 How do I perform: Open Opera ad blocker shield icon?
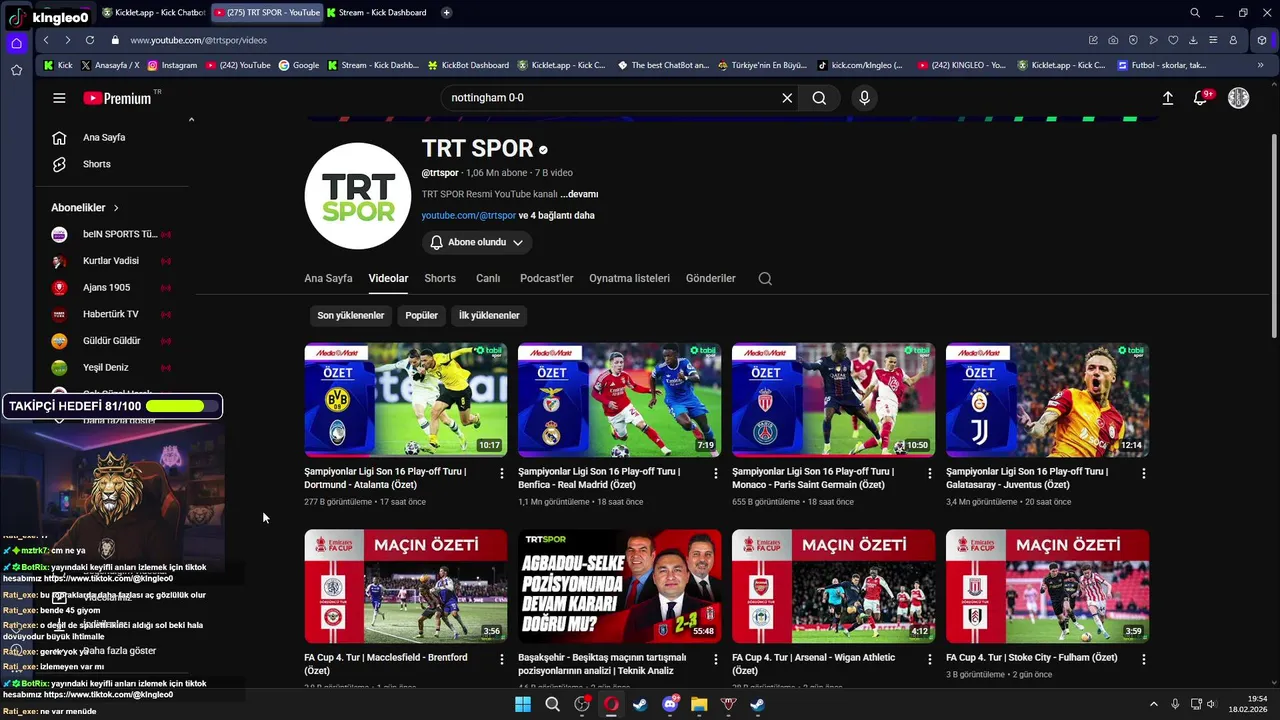[1133, 40]
